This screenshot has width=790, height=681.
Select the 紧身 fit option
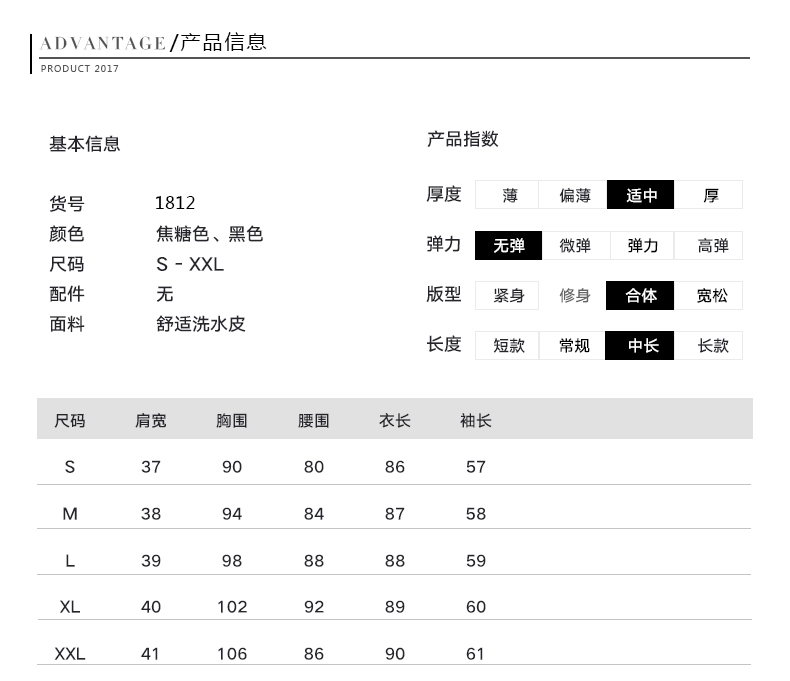508,295
